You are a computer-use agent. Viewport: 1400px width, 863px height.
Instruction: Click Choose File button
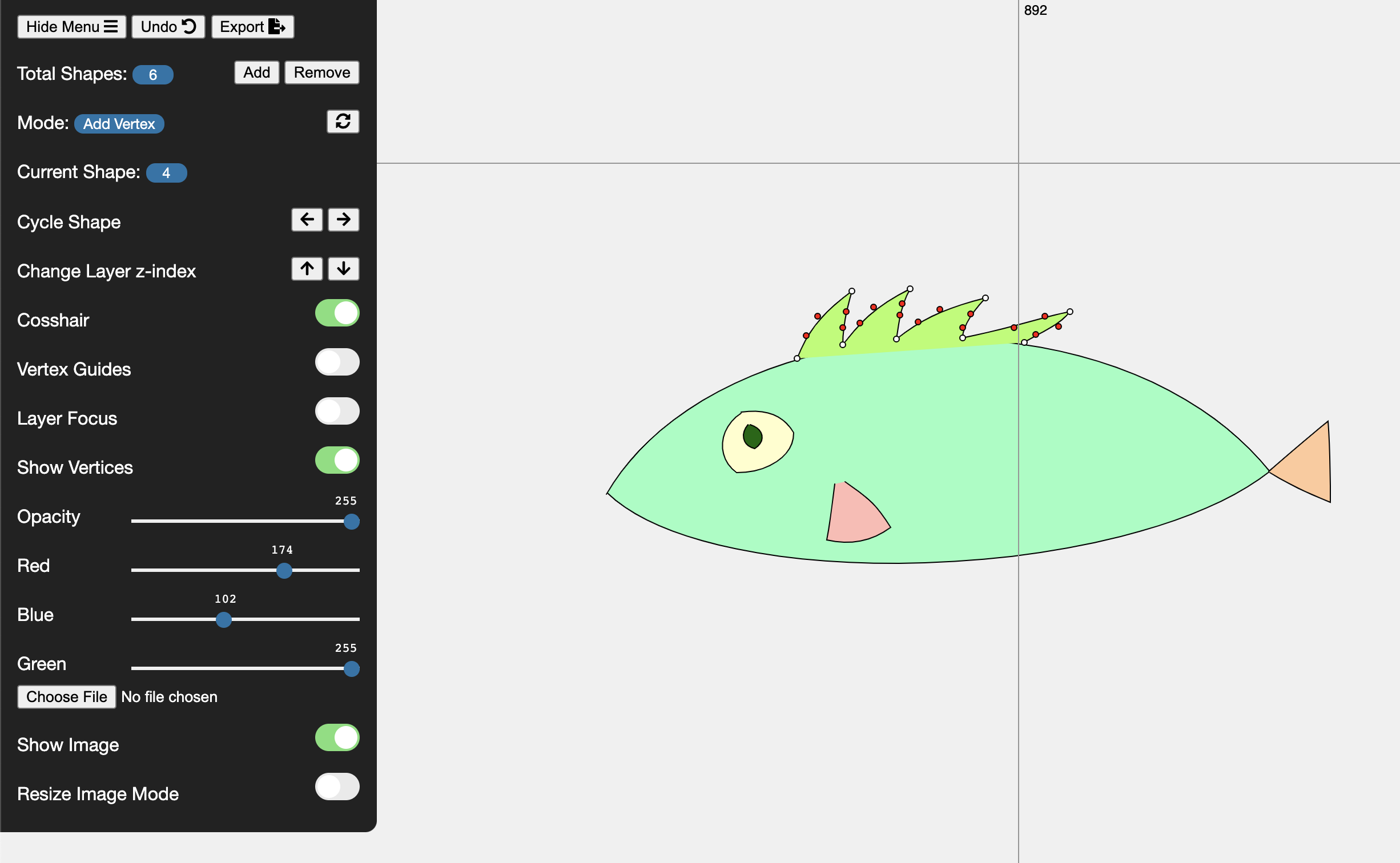click(66, 697)
